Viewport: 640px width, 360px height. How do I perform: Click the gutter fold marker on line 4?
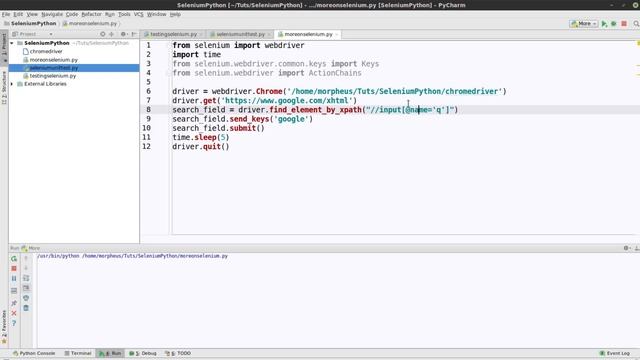click(167, 73)
